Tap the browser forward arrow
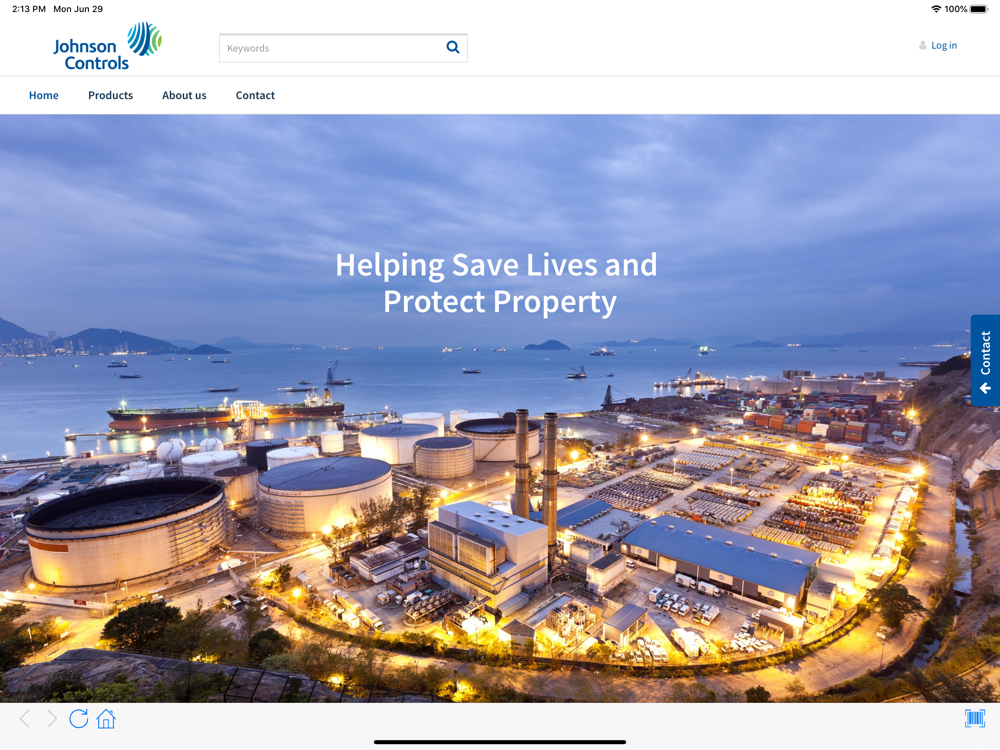Image resolution: width=1000 pixels, height=750 pixels. tap(52, 719)
